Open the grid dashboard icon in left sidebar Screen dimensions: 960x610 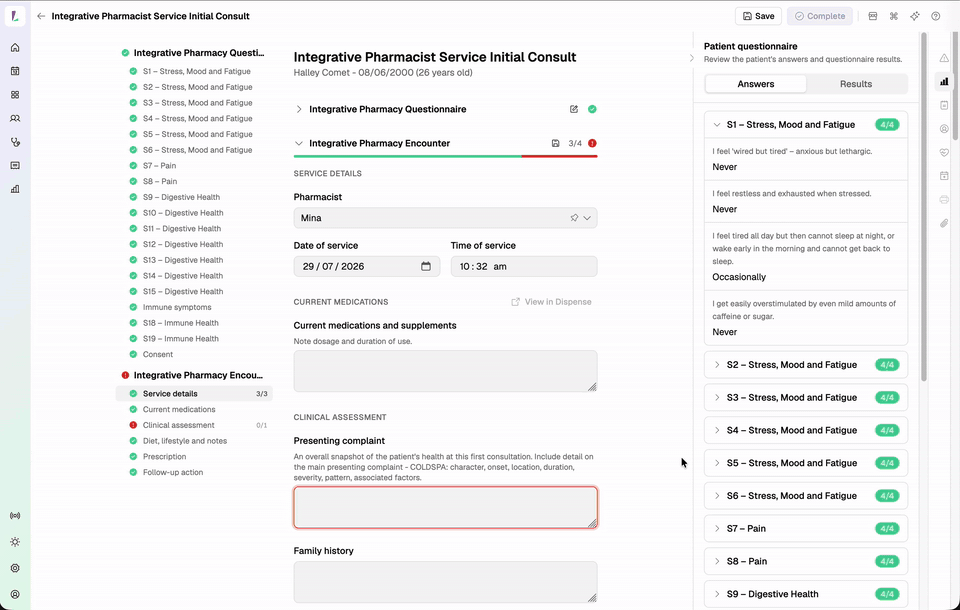(15, 95)
